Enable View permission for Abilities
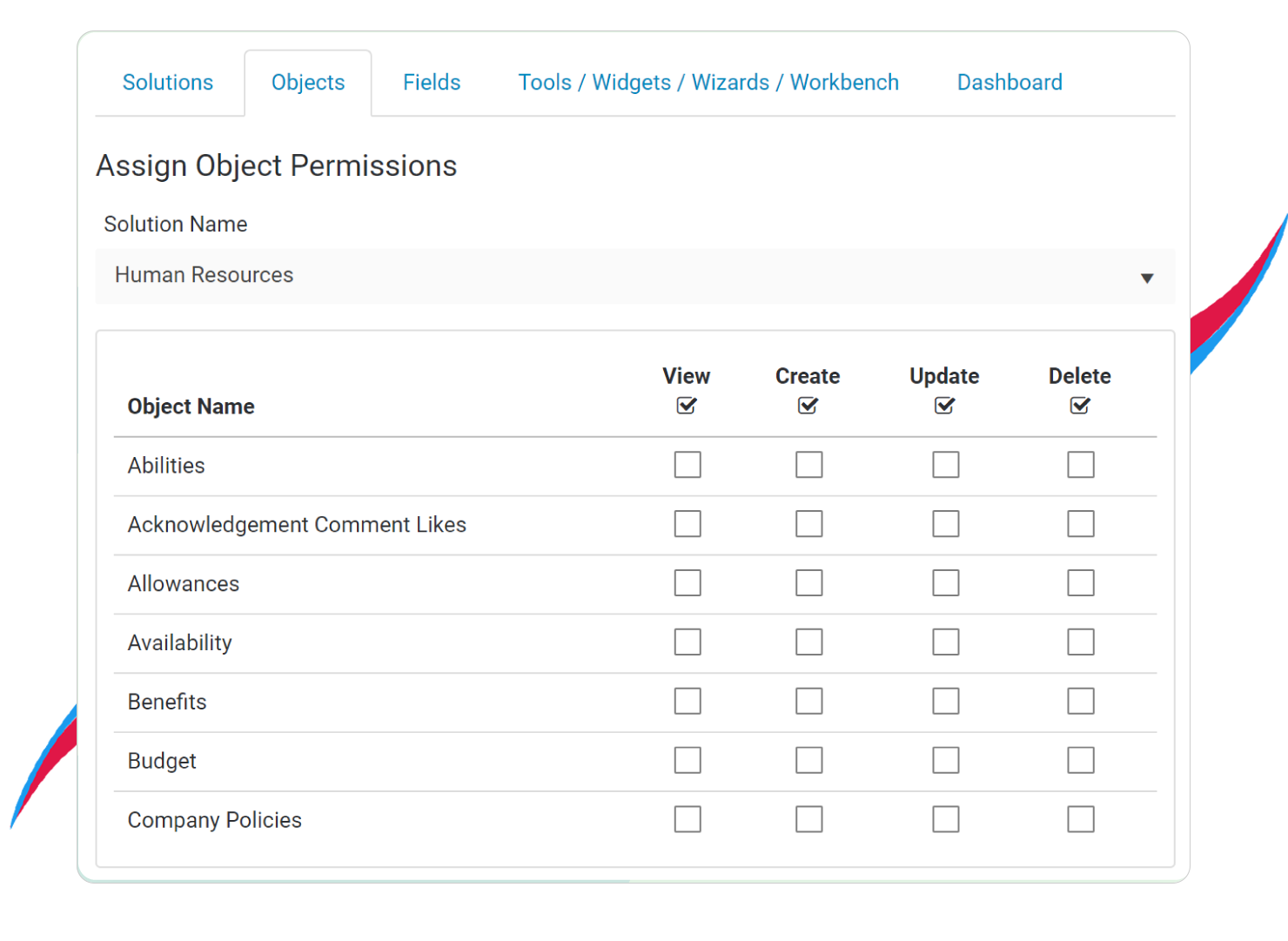Screen dimensions: 1288x941 click(x=687, y=465)
